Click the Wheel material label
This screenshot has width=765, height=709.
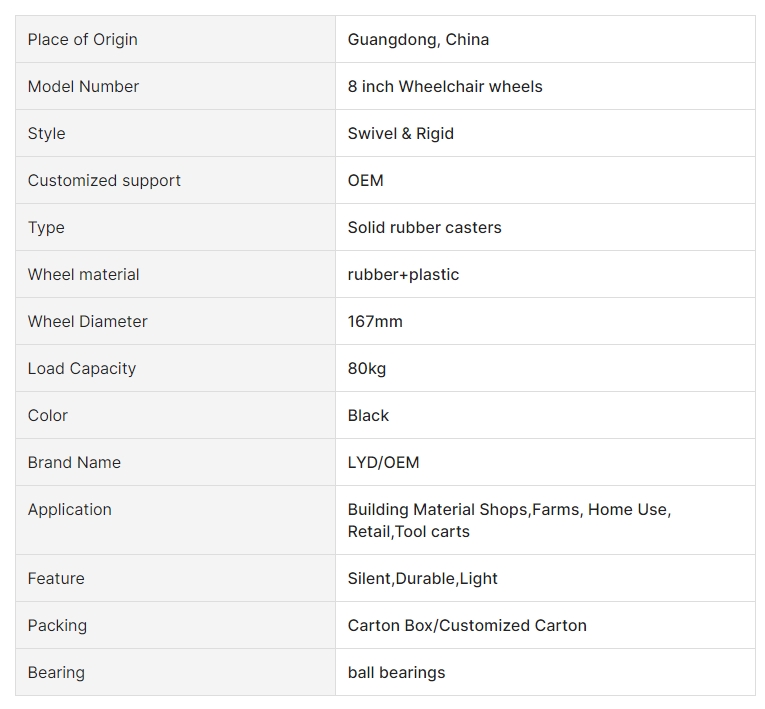[x=83, y=274]
